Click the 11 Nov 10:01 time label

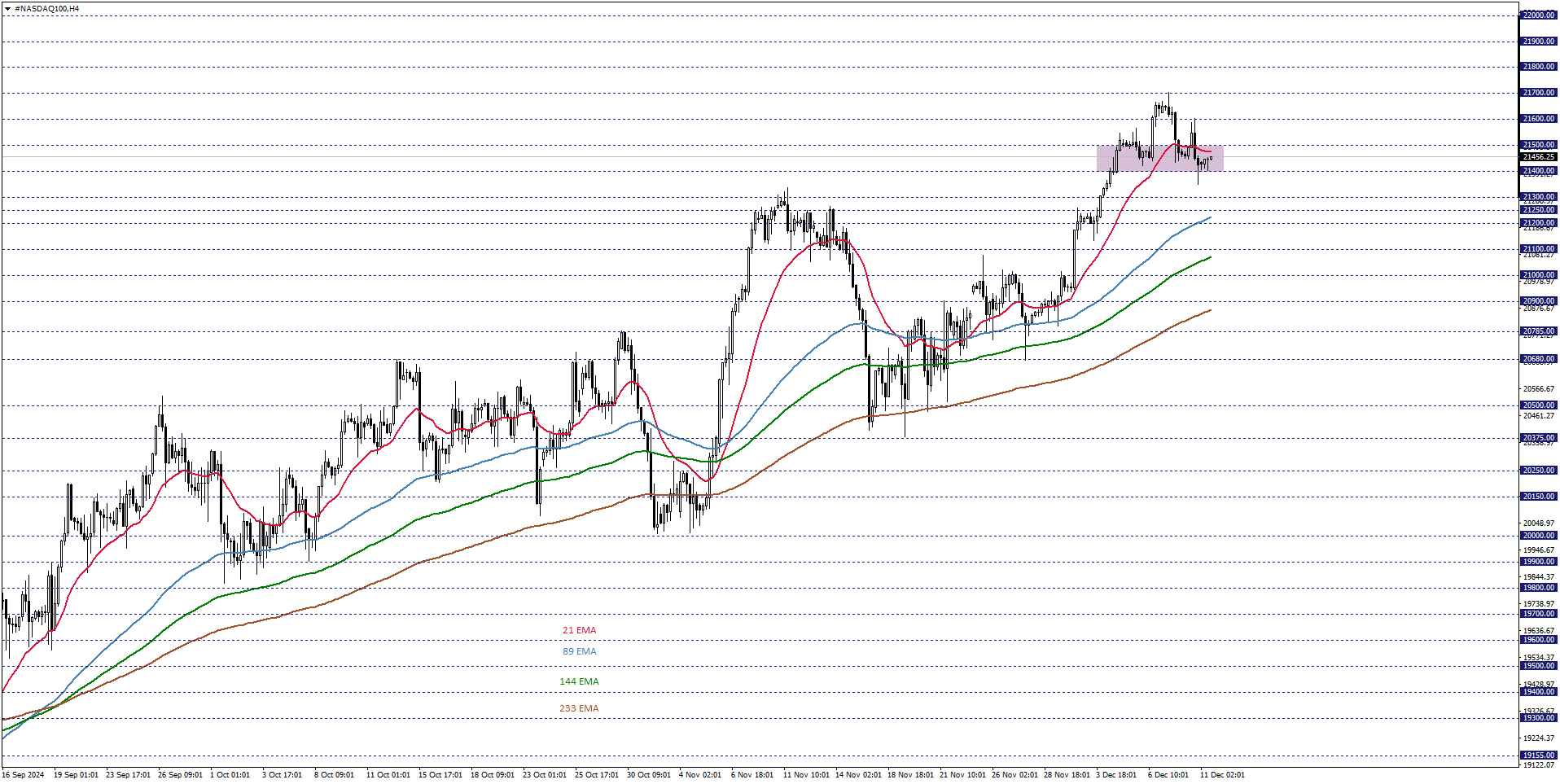coord(806,775)
